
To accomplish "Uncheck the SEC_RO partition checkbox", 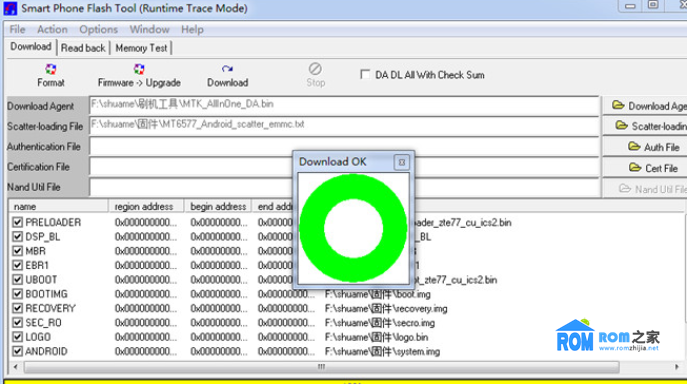I will (17, 322).
